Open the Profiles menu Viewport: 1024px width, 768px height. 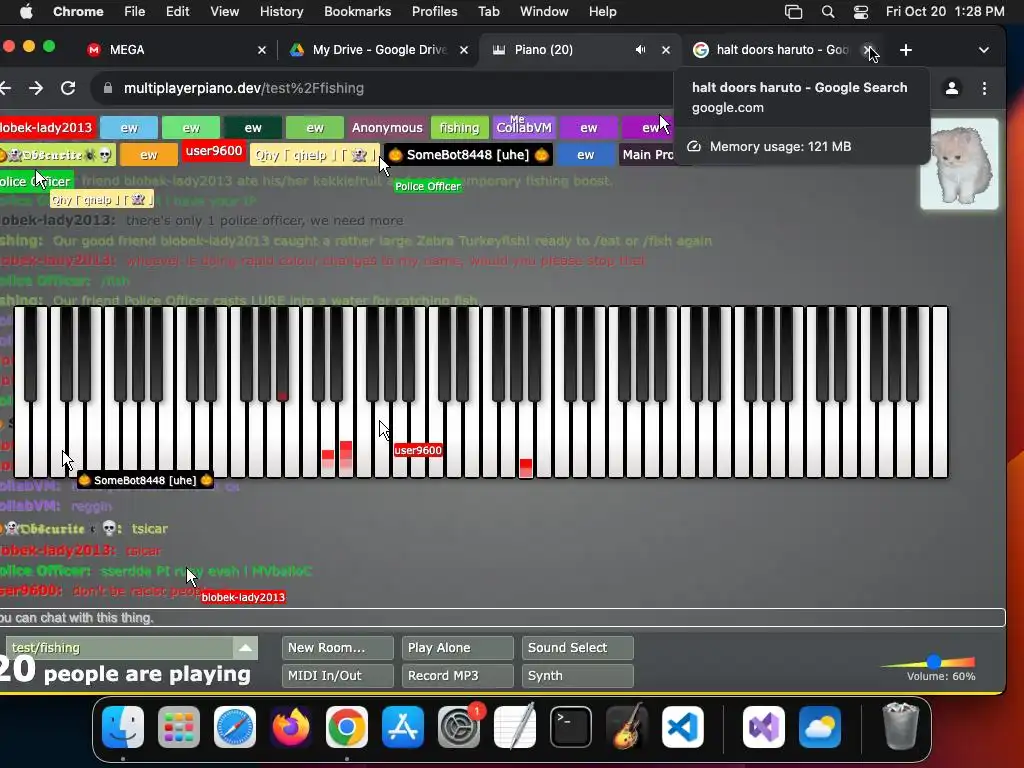pos(434,12)
